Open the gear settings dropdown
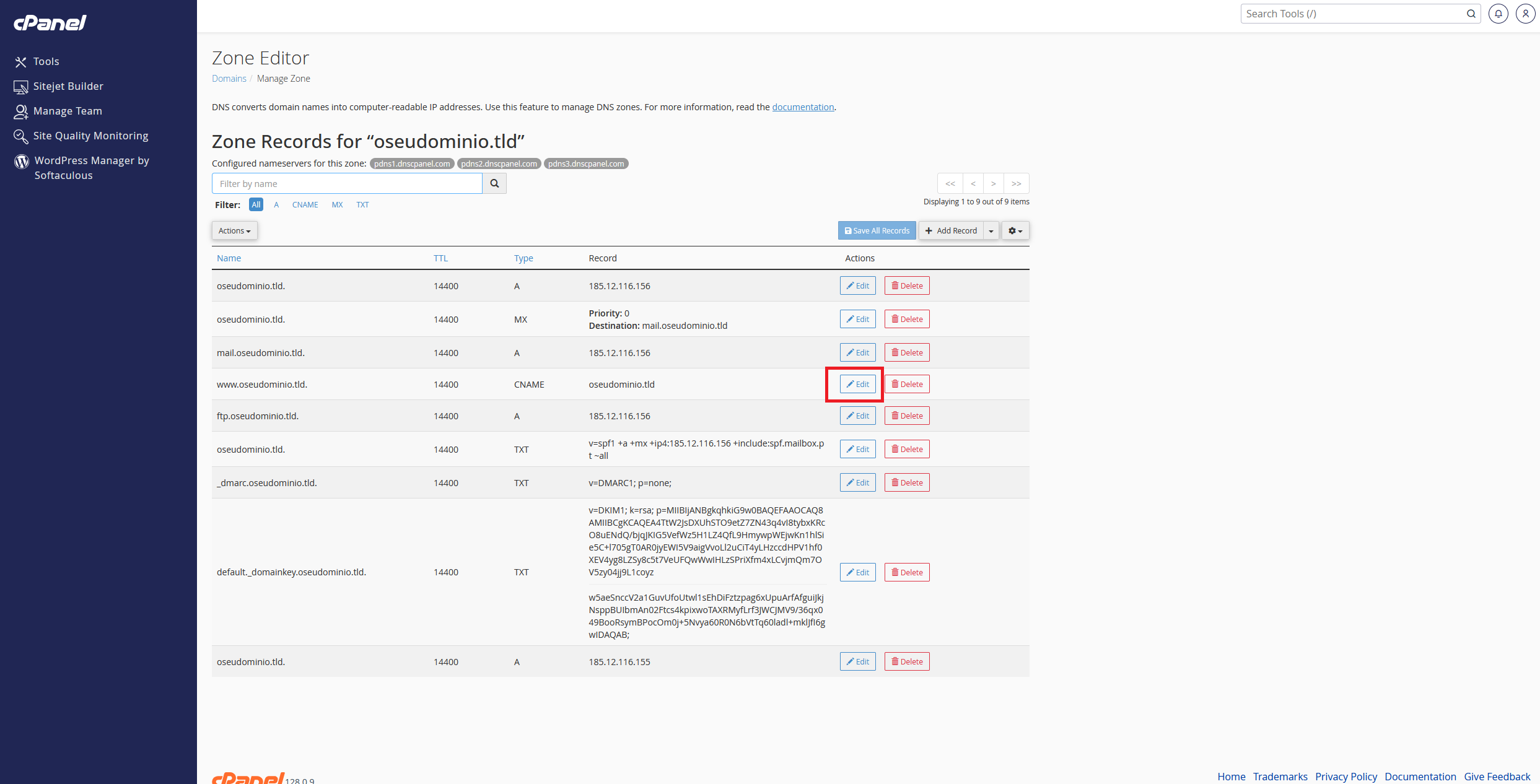 [1015, 230]
